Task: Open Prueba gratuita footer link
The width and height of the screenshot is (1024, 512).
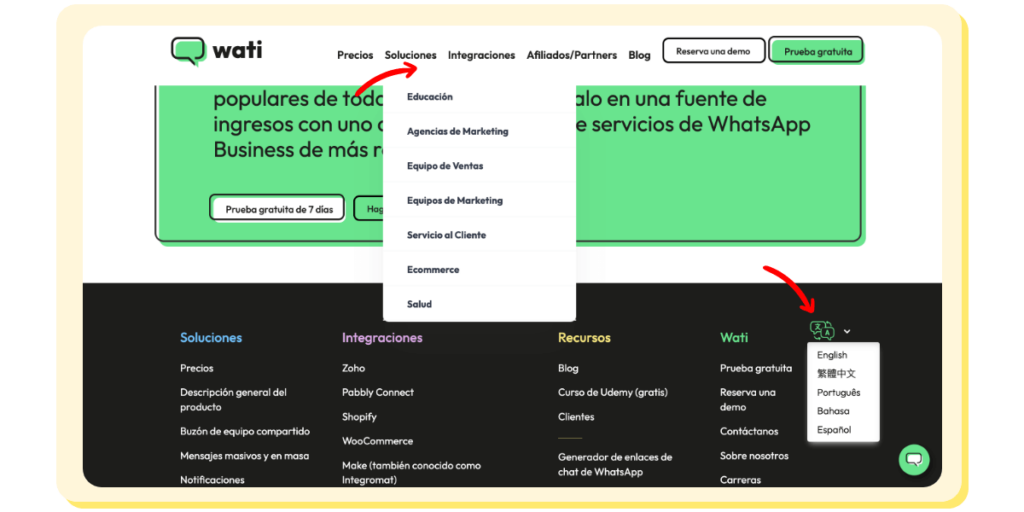Action: (756, 368)
